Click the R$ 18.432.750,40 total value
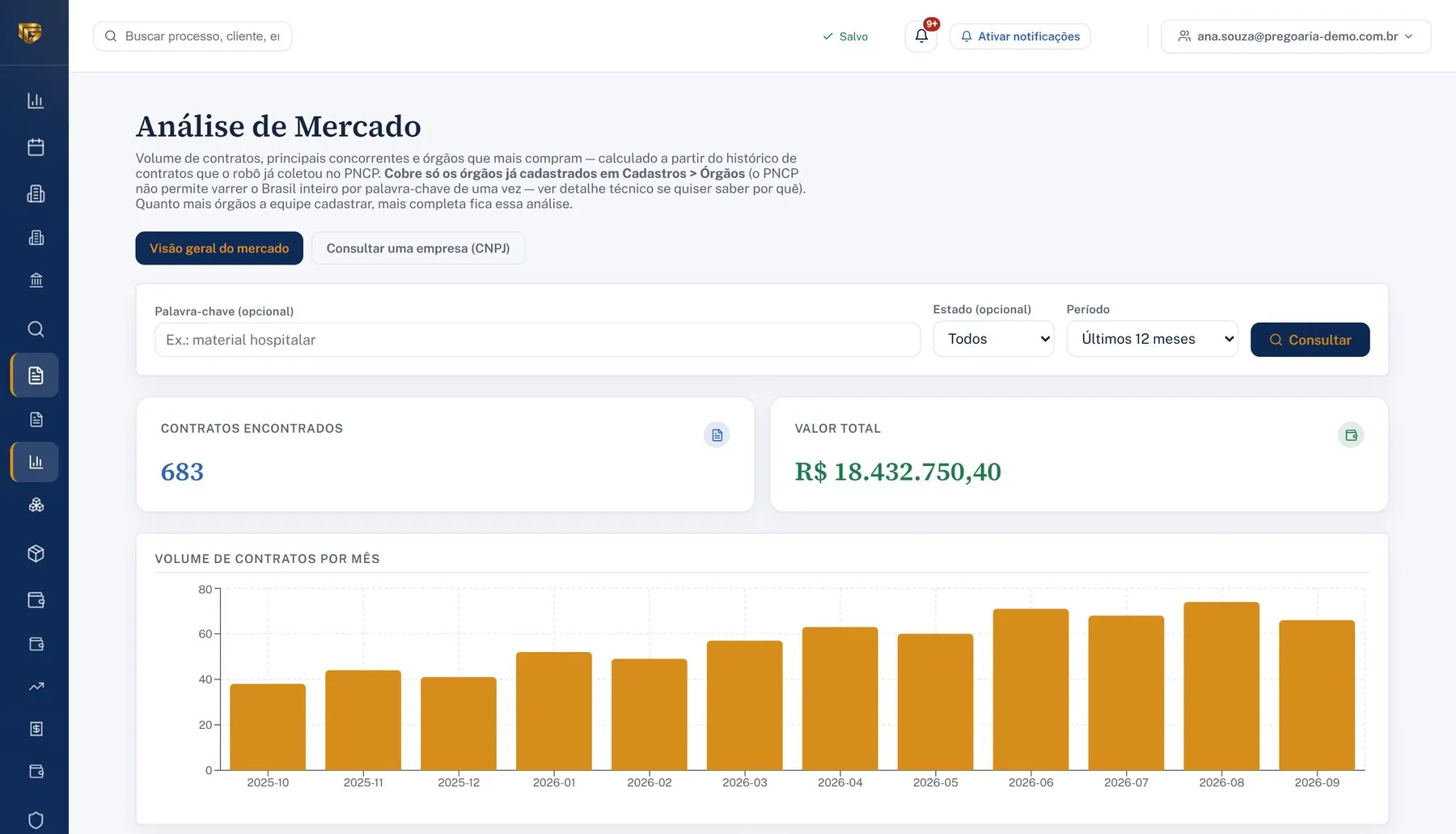The width and height of the screenshot is (1456, 834). (x=898, y=472)
